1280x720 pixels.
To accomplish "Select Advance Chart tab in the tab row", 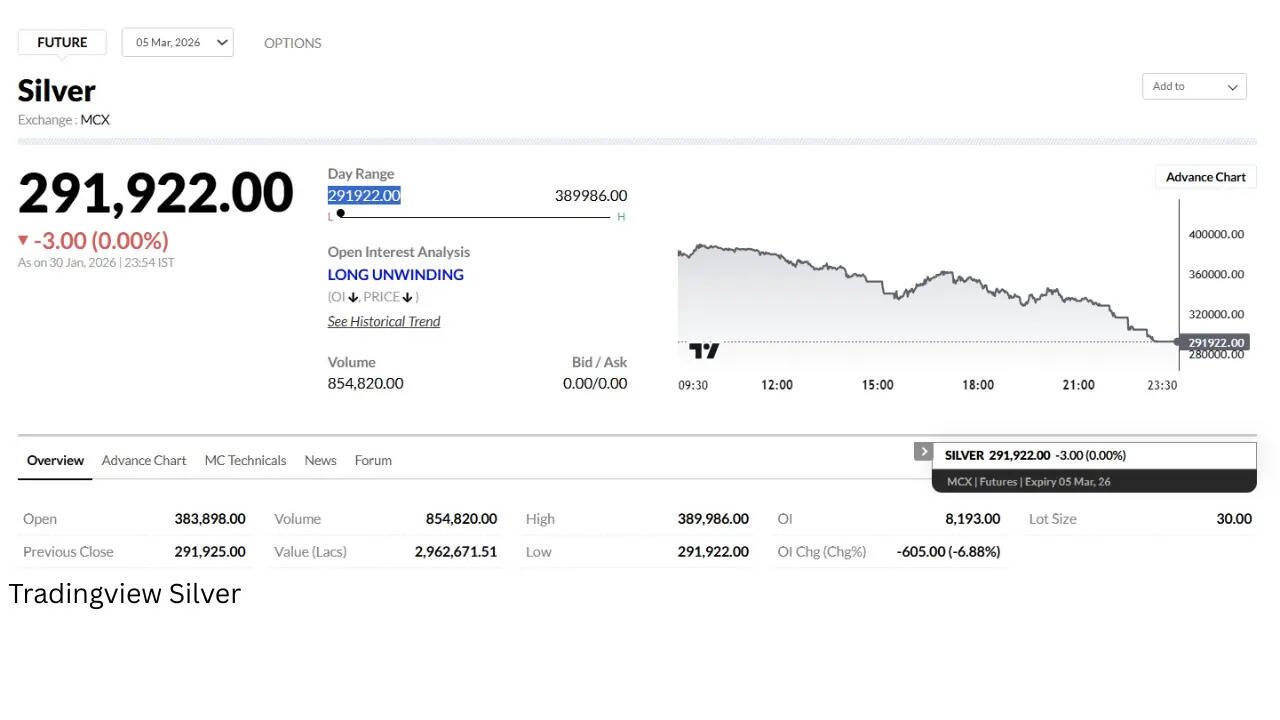I will click(x=144, y=460).
